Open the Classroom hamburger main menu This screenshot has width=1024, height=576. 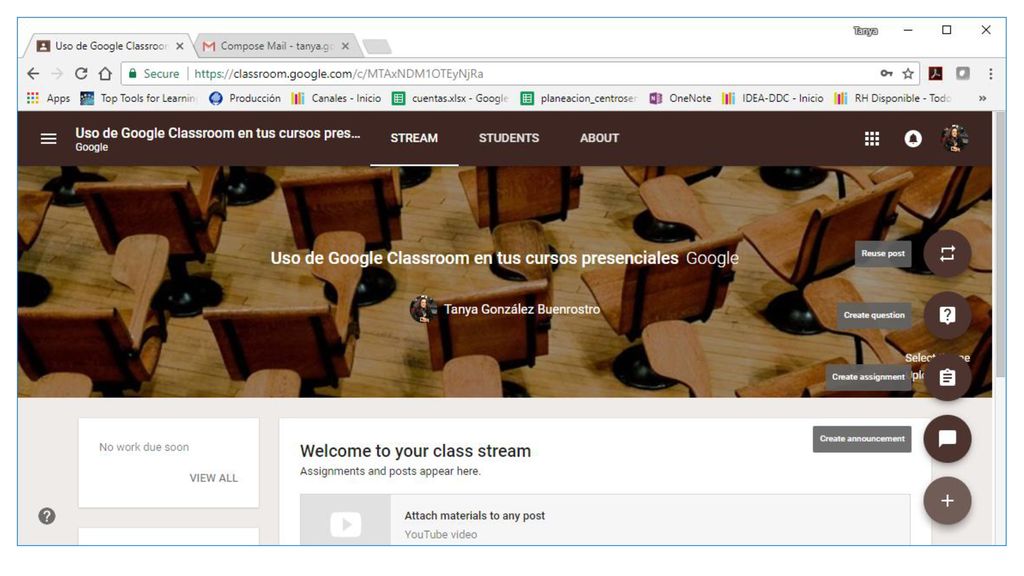[x=48, y=138]
